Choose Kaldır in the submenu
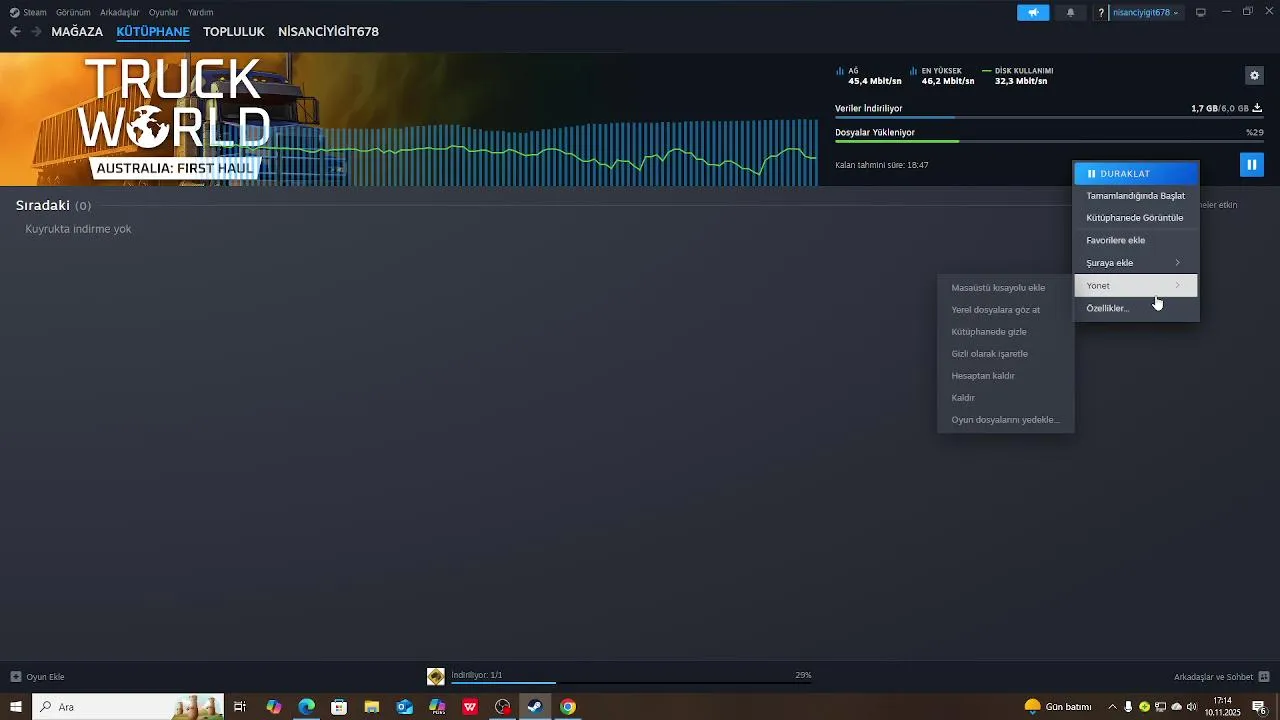The height and width of the screenshot is (720, 1280). (x=1006, y=398)
